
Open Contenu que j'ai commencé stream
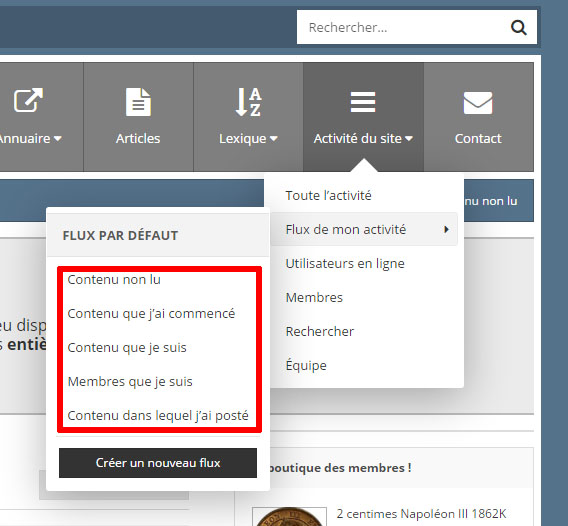coord(151,314)
